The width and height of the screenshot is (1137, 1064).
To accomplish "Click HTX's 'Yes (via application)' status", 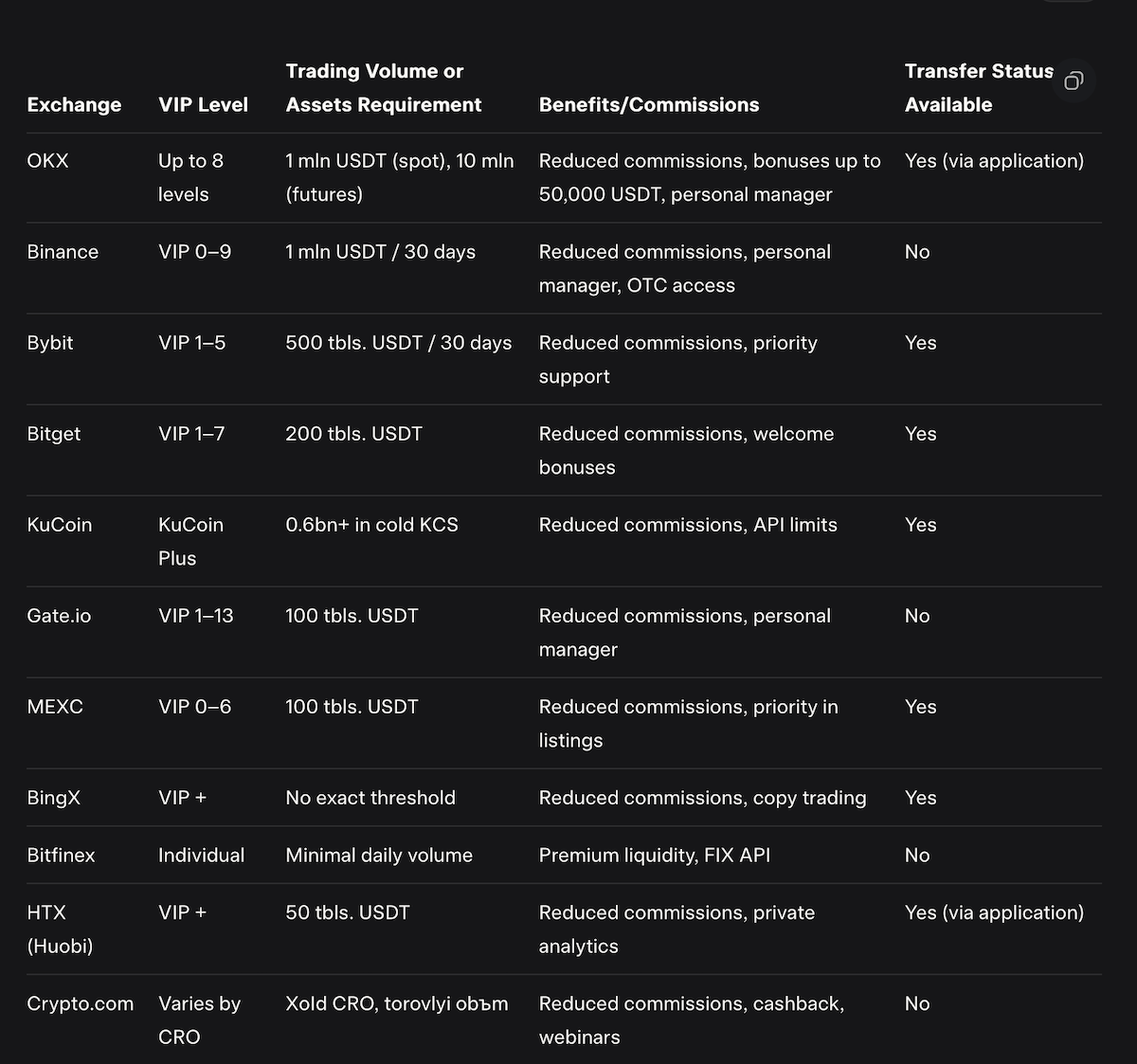I will click(994, 912).
